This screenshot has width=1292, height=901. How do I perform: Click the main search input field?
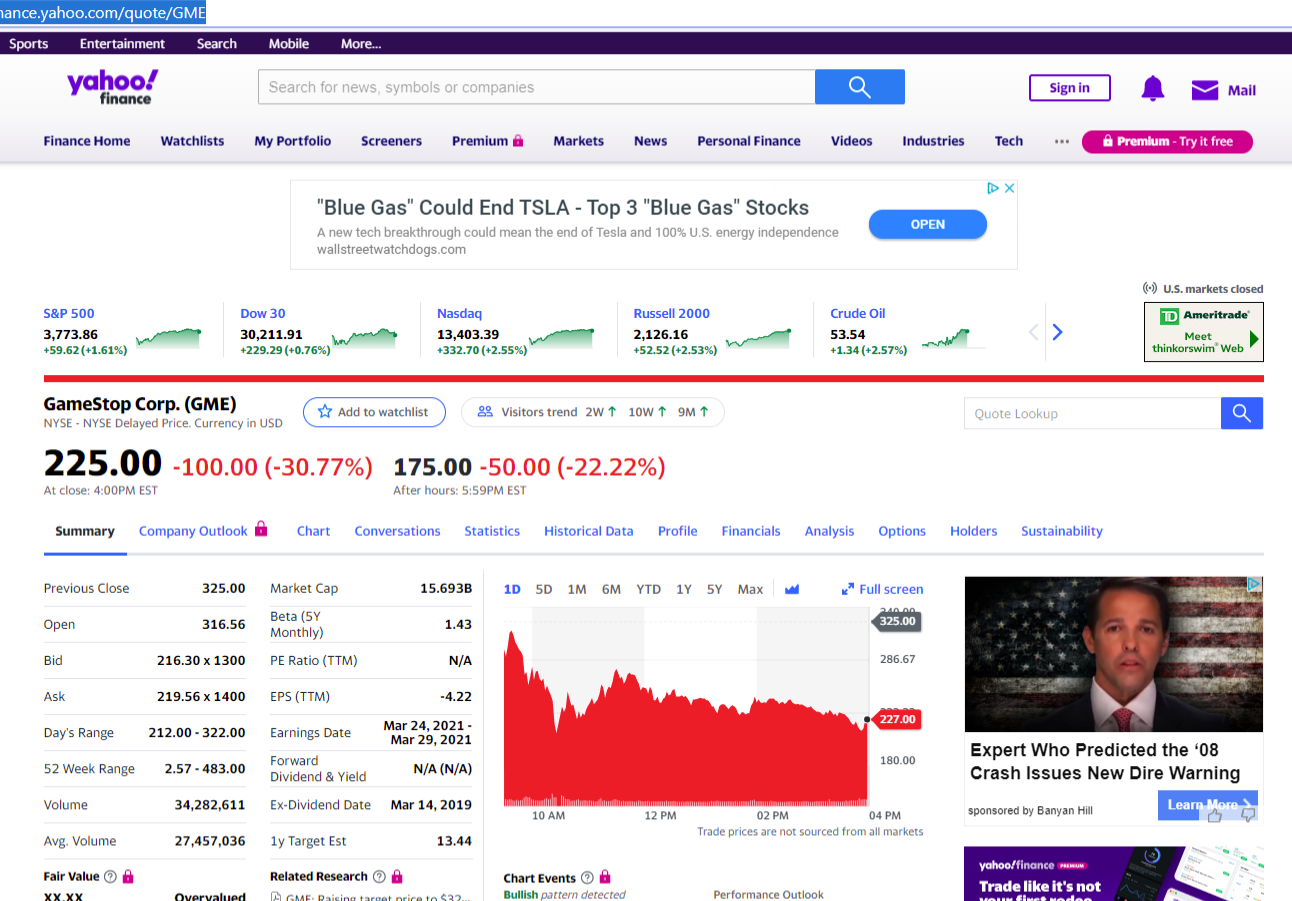point(537,87)
